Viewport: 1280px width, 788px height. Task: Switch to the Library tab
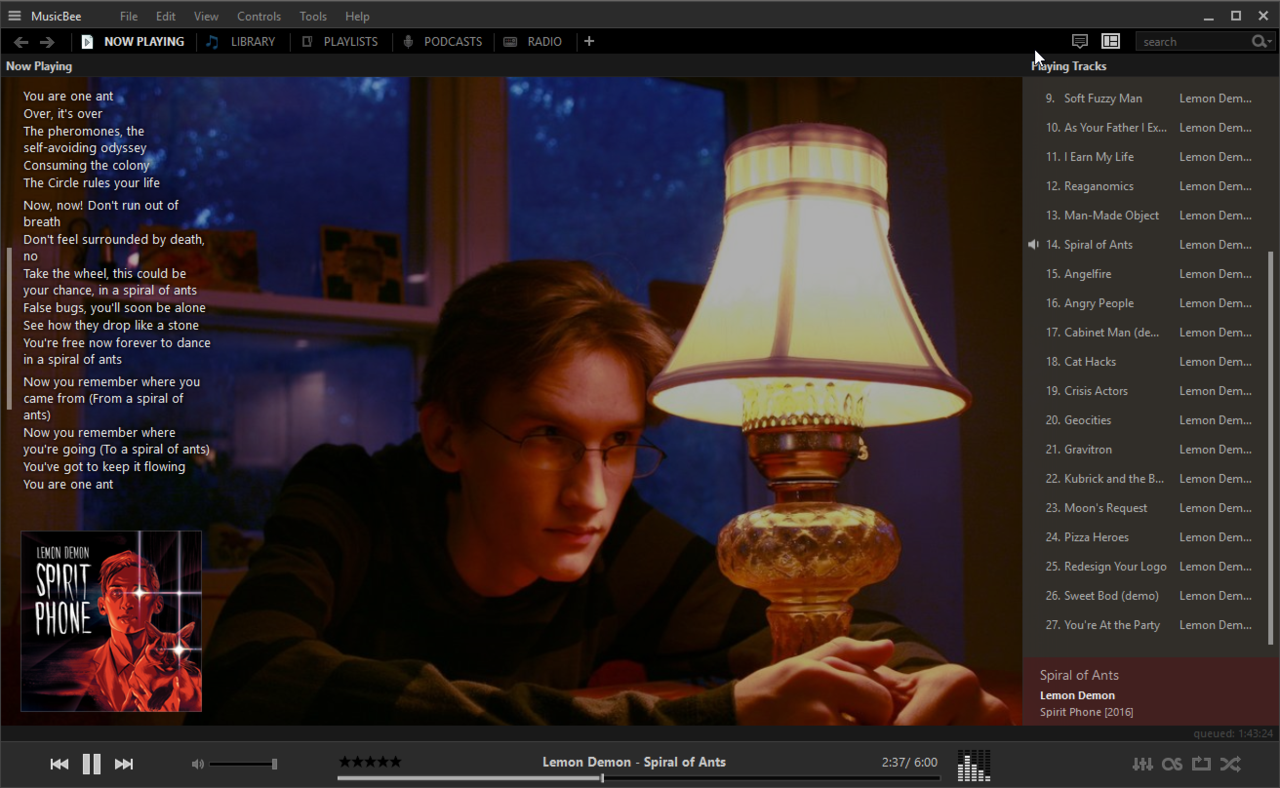pos(241,42)
